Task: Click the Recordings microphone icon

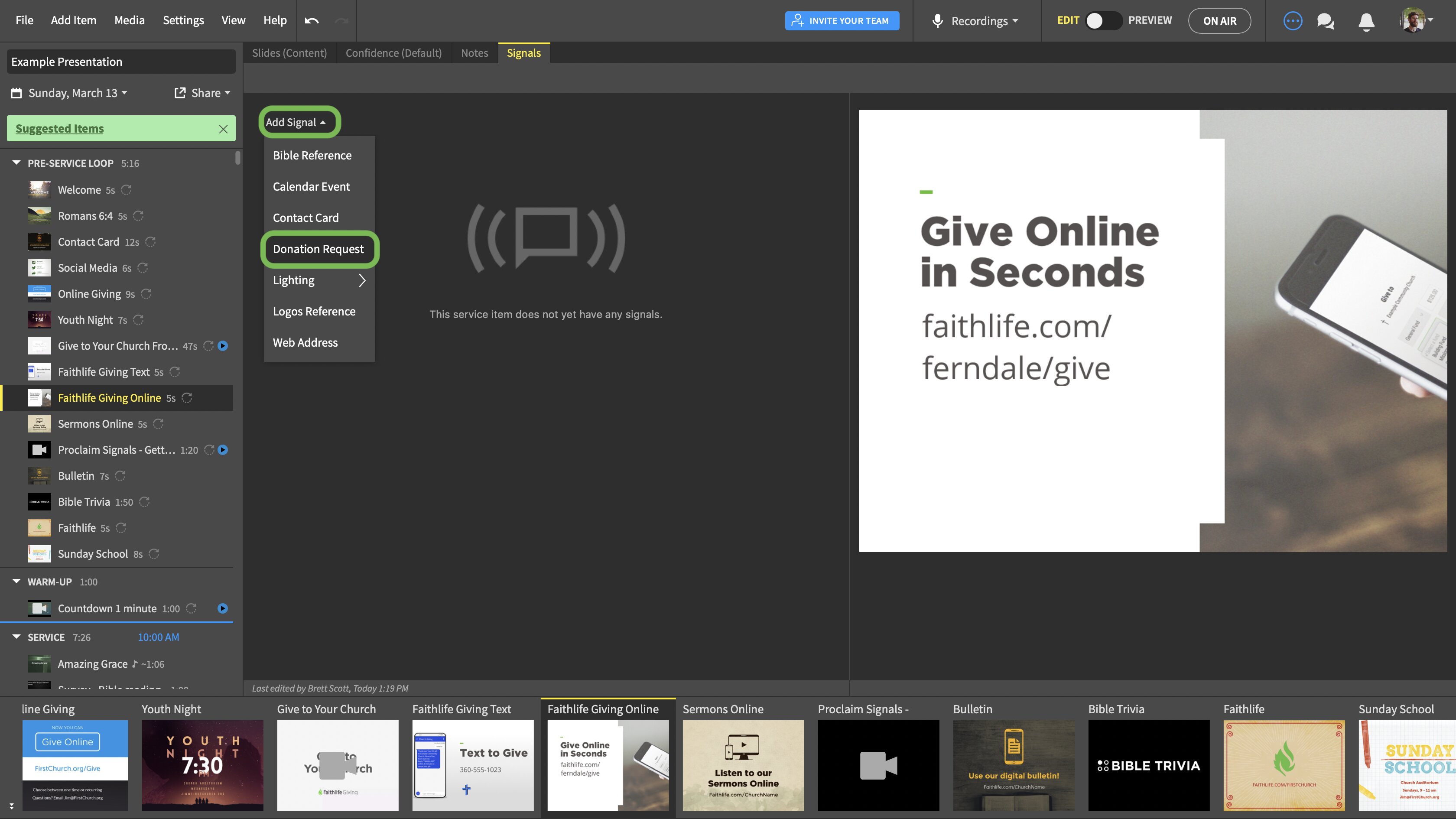Action: [x=937, y=21]
